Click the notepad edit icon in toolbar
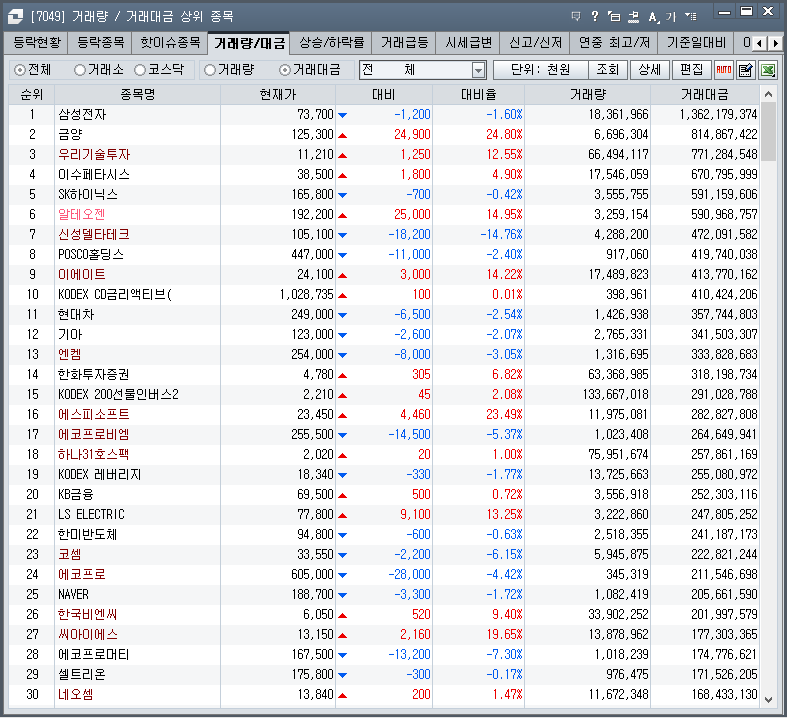The image size is (787, 718). pyautogui.click(x=746, y=70)
